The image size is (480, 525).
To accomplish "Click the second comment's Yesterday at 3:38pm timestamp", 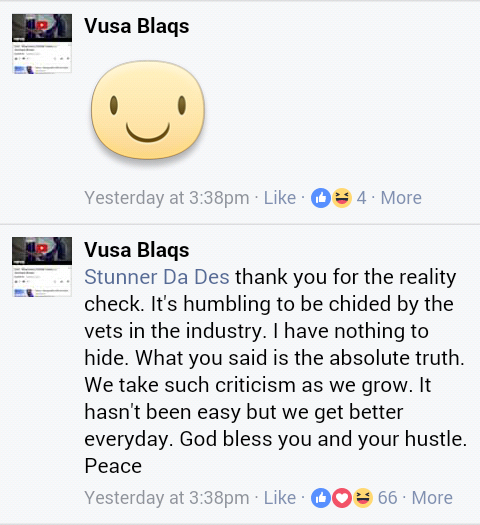I will pyautogui.click(x=167, y=498).
